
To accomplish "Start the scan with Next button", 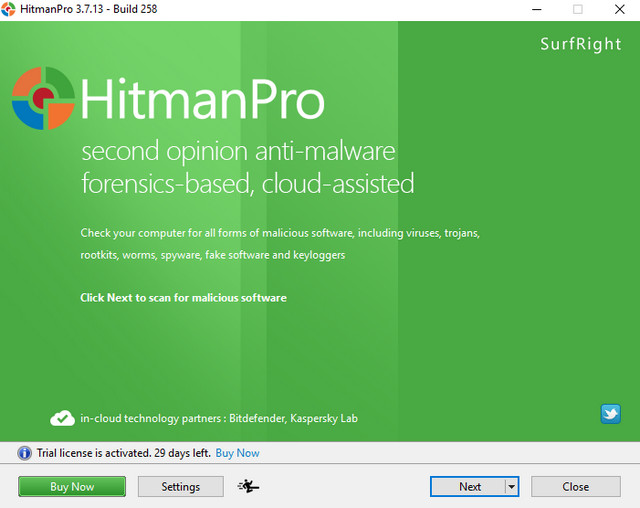I will pos(469,486).
